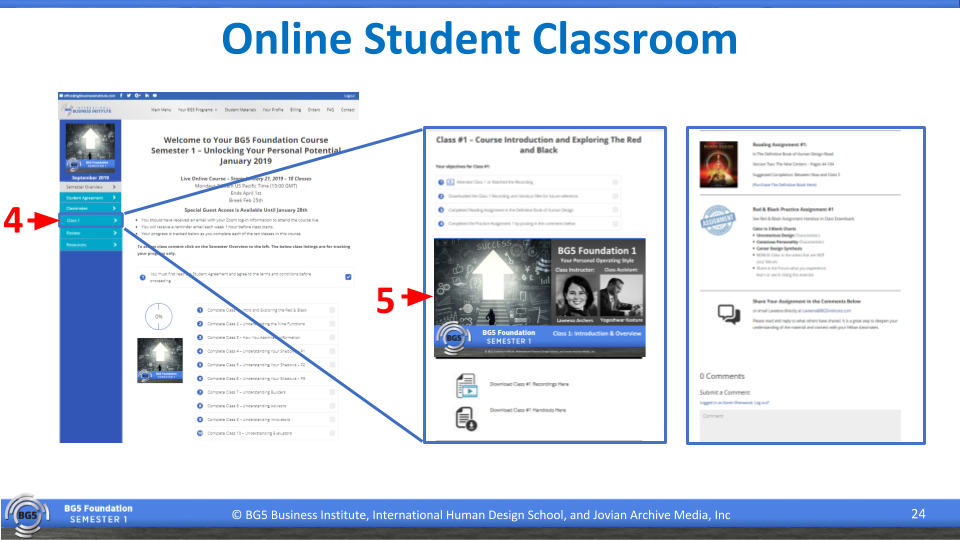
Task: Click the chat bubbles comments icon
Action: pos(729,315)
